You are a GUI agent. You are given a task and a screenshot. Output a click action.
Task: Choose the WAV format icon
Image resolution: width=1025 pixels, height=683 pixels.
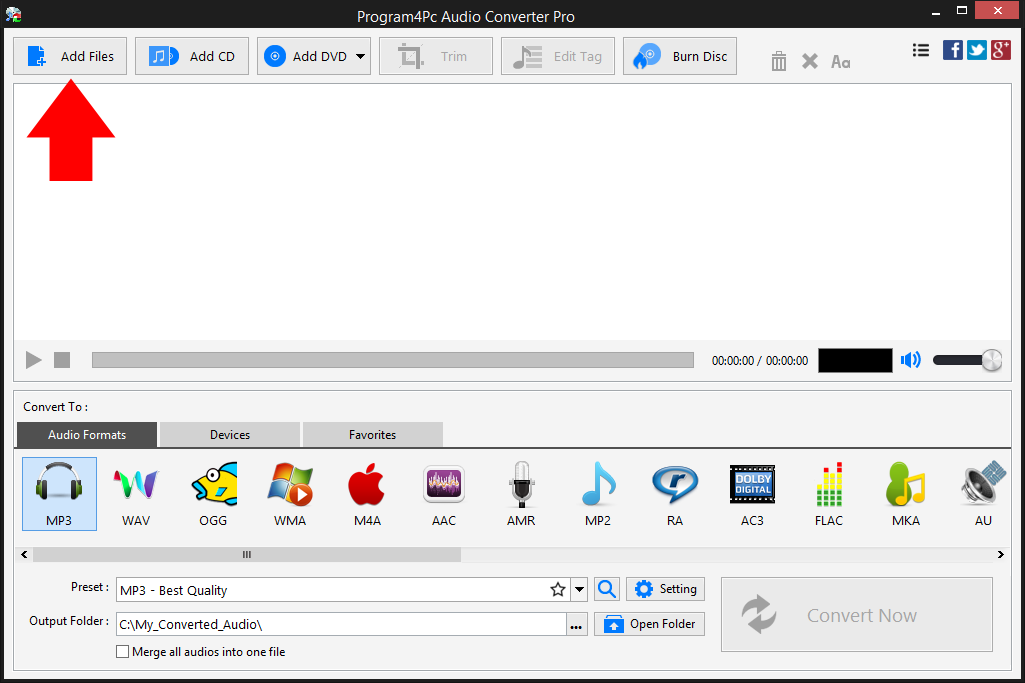coord(135,492)
